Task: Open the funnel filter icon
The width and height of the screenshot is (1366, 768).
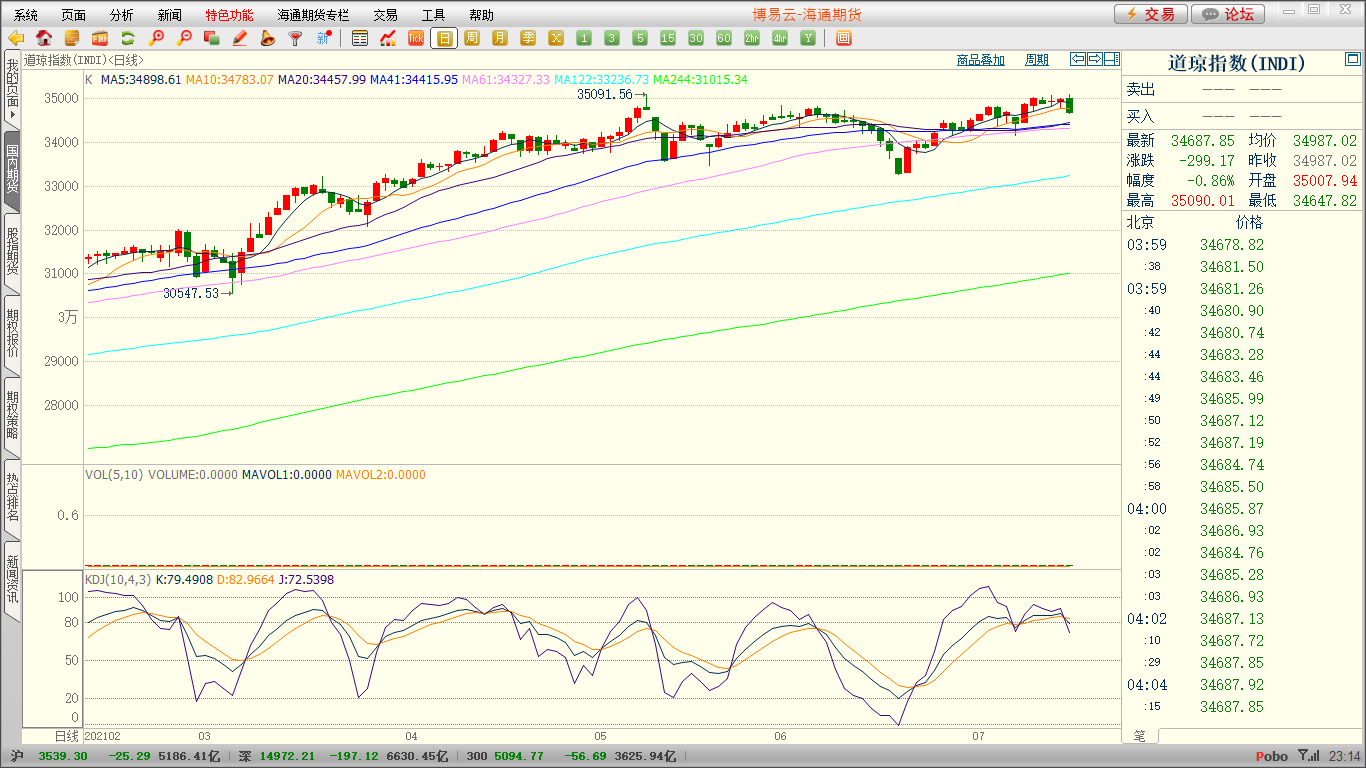Action: click(x=295, y=38)
